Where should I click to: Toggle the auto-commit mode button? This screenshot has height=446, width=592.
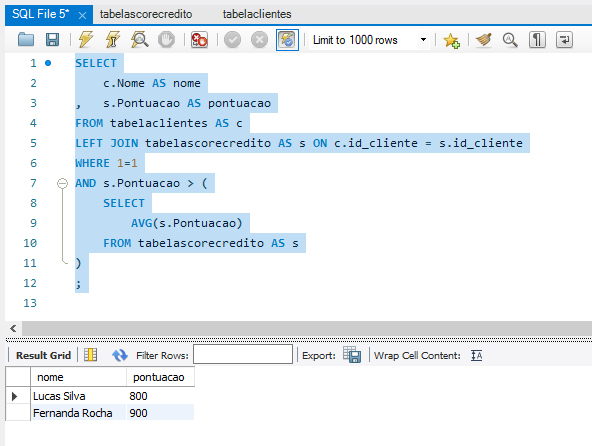287,40
